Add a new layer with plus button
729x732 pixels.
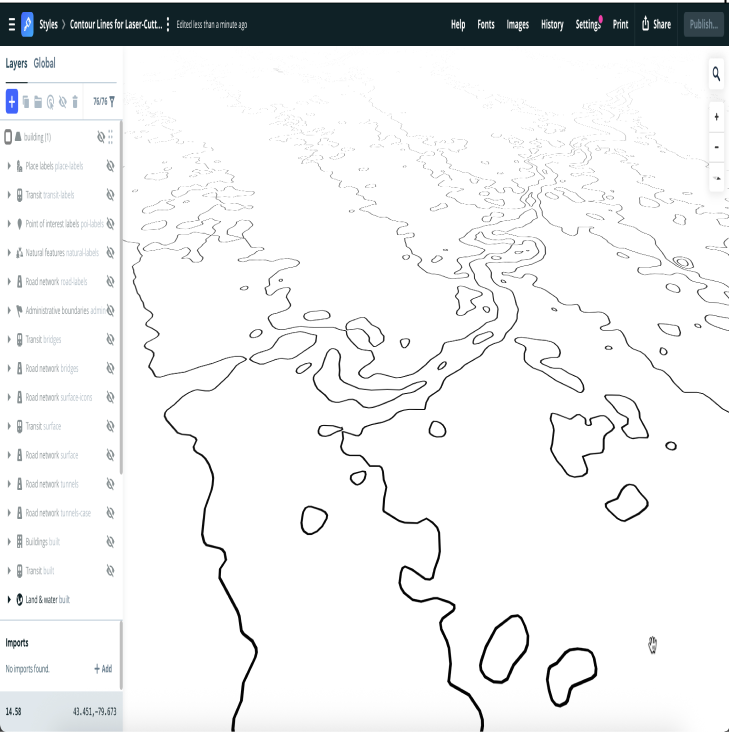click(x=12, y=101)
